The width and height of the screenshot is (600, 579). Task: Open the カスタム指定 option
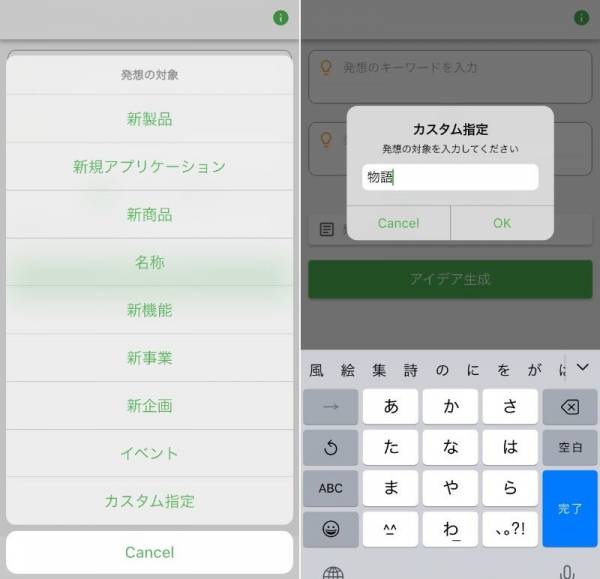click(149, 501)
